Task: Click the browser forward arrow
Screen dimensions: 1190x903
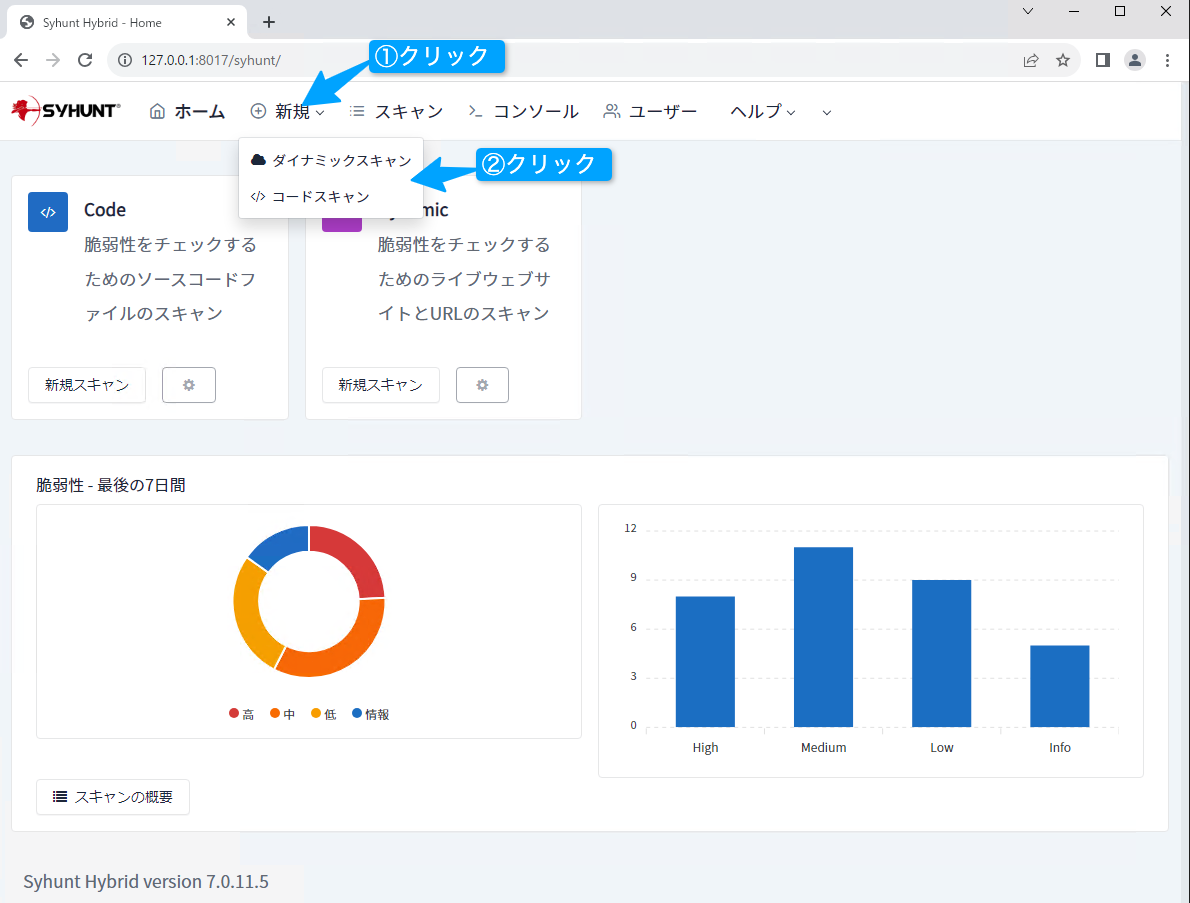Action: click(x=52, y=60)
